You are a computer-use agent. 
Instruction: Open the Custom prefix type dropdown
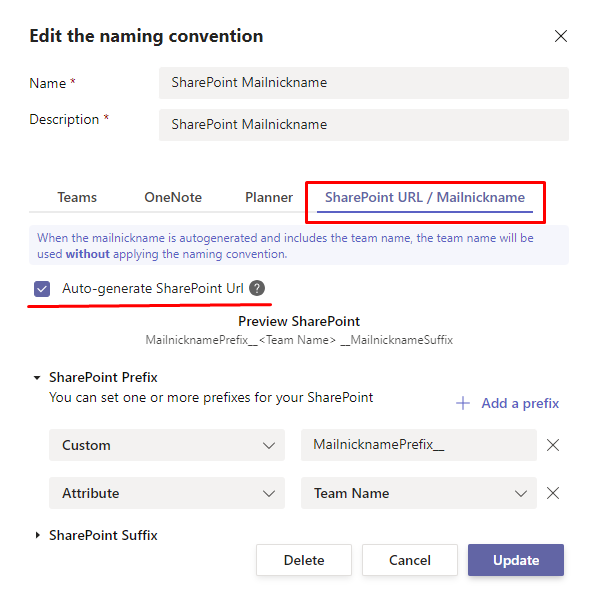(167, 445)
